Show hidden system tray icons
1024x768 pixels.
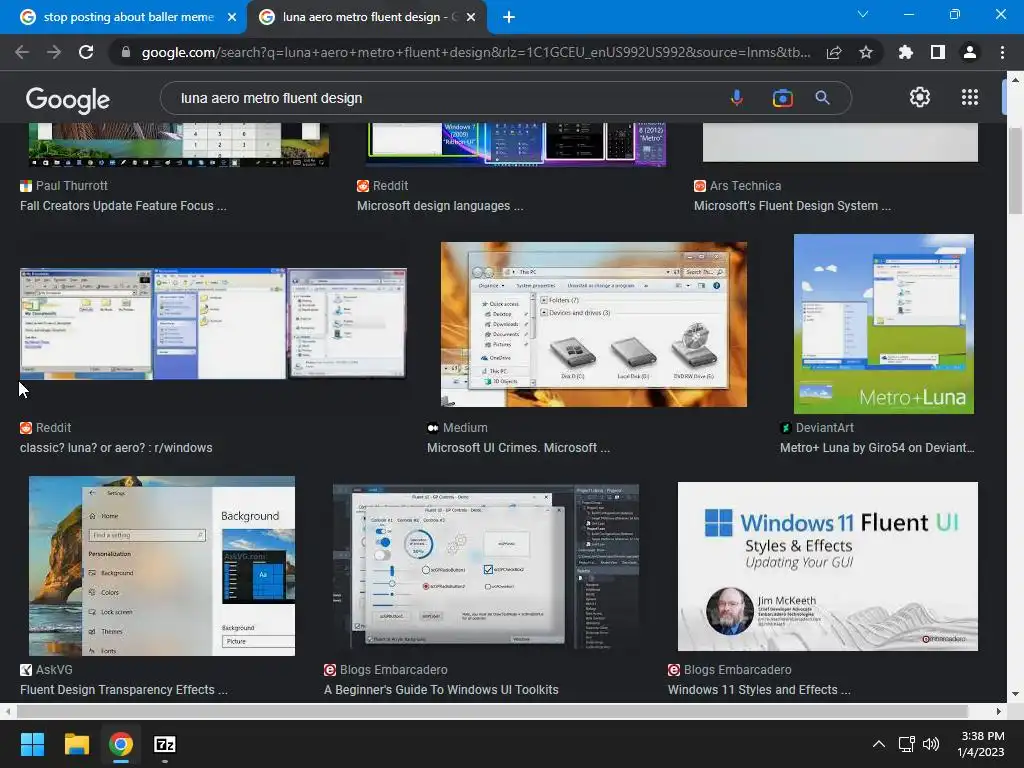pos(879,744)
